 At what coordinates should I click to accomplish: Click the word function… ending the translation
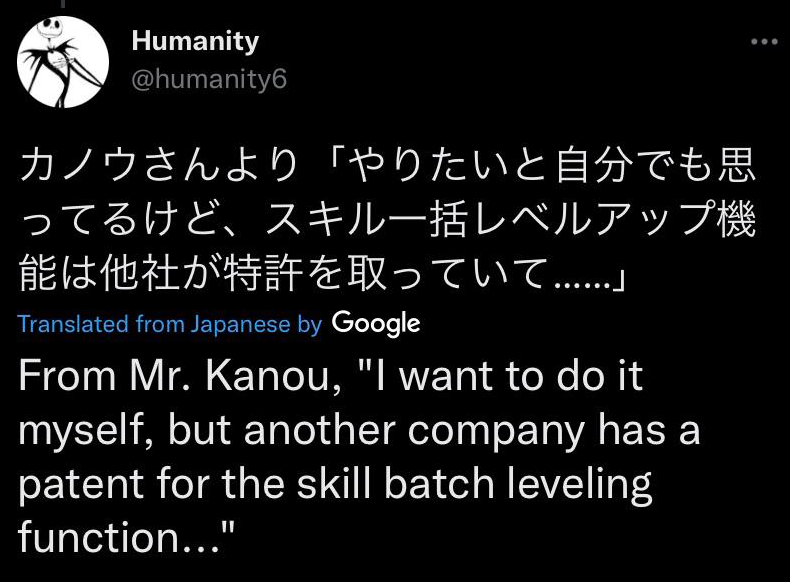click(119, 538)
